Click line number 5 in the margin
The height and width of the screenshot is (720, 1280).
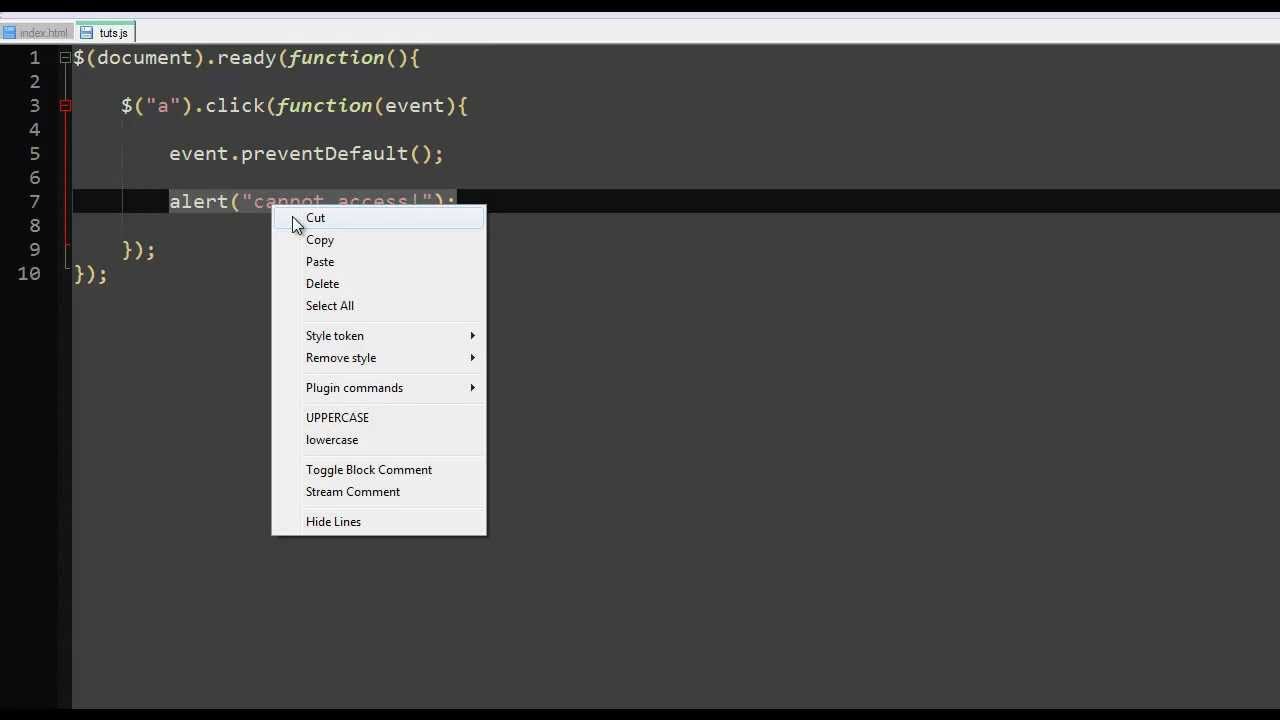pyautogui.click(x=35, y=154)
